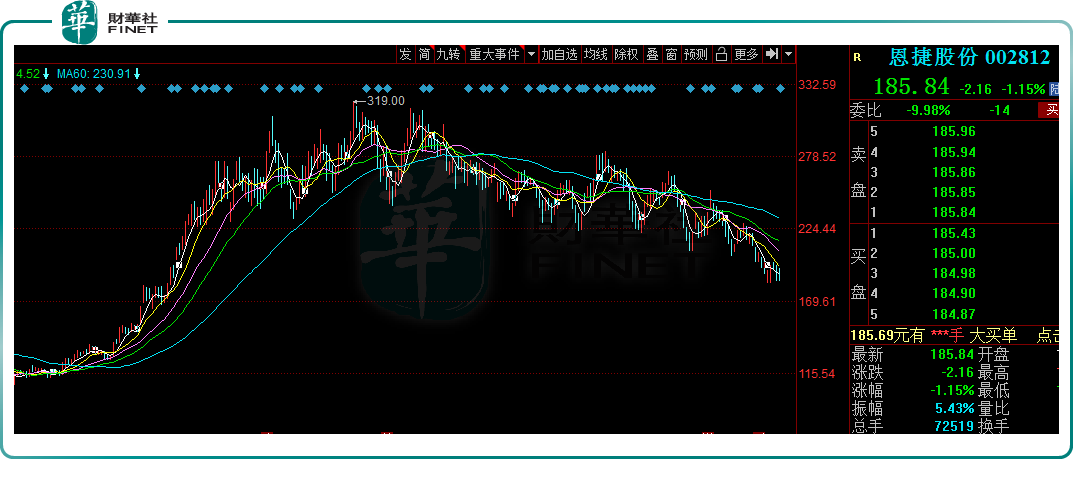This screenshot has width=1073, height=479.
Task: Click the jump-to-end arrow icon
Action: click(x=772, y=54)
